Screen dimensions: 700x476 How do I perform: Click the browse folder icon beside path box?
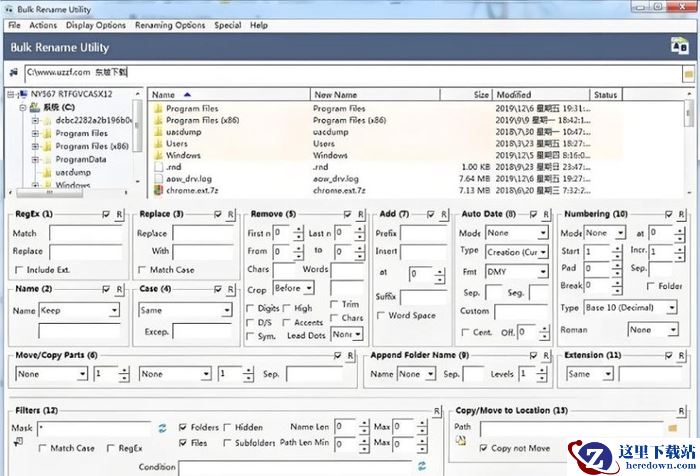point(689,74)
